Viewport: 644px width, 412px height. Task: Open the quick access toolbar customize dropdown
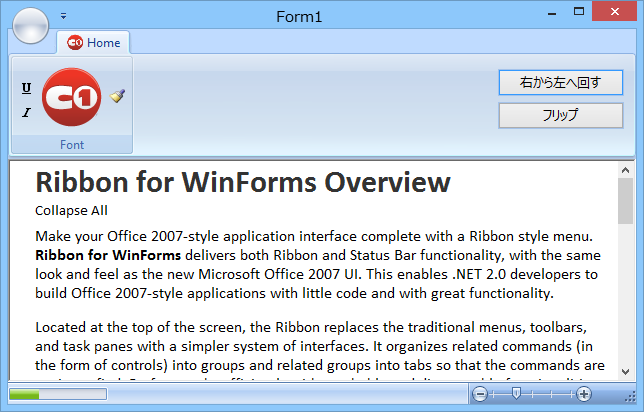coord(63,16)
